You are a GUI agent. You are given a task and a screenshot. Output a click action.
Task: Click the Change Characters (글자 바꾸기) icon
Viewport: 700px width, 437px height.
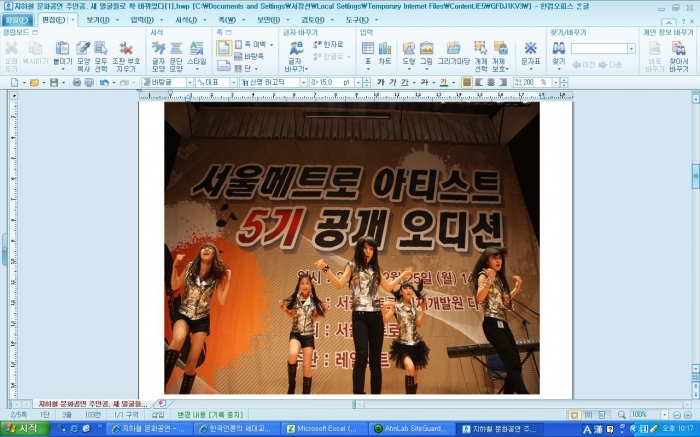296,48
